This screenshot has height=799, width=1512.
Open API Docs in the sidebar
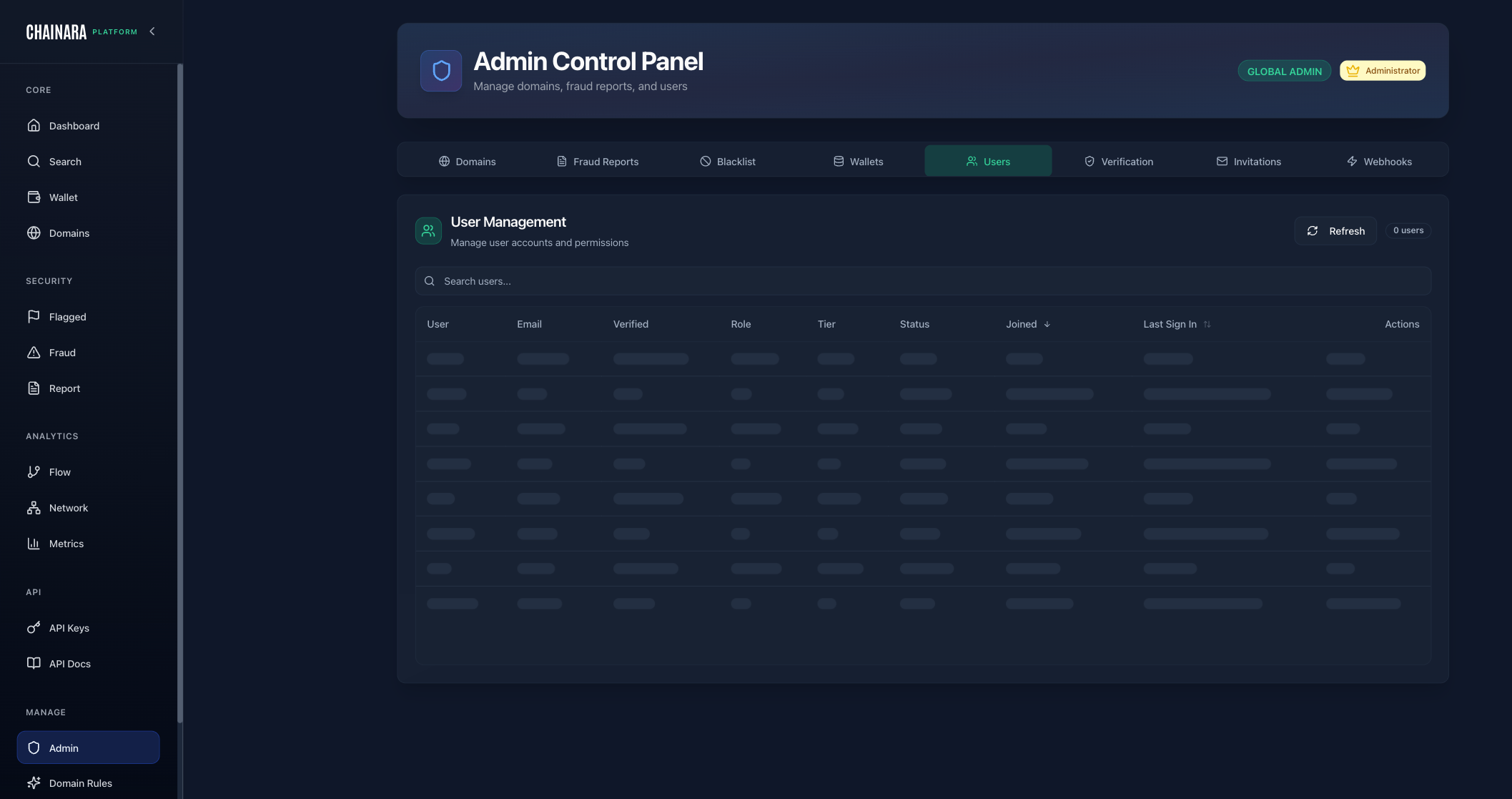tap(89, 663)
